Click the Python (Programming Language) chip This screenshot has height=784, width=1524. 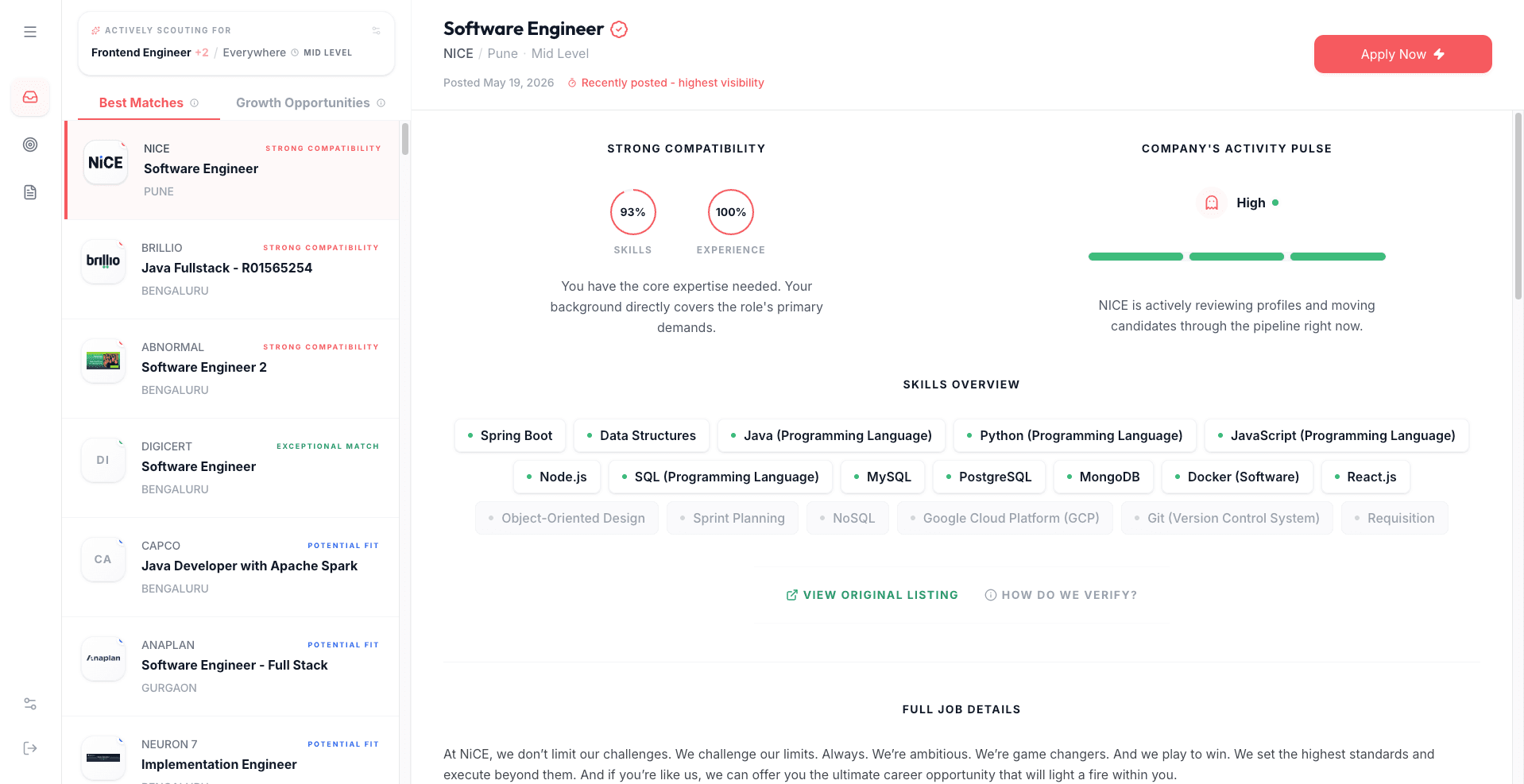[x=1074, y=435]
